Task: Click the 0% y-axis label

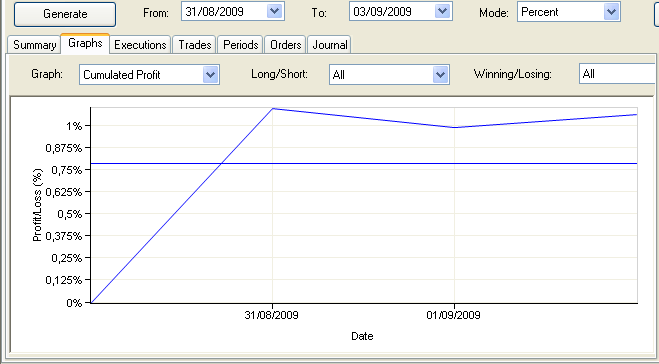Action: coord(74,303)
